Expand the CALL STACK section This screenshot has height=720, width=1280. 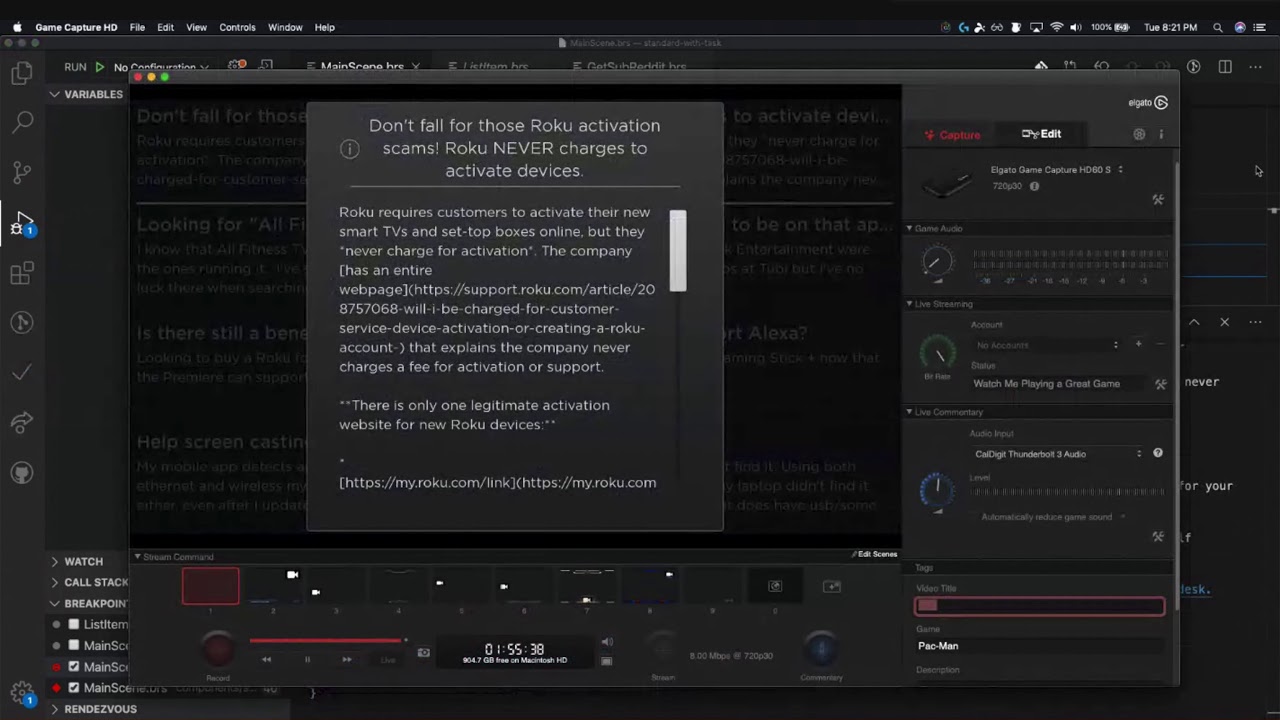pyautogui.click(x=89, y=582)
